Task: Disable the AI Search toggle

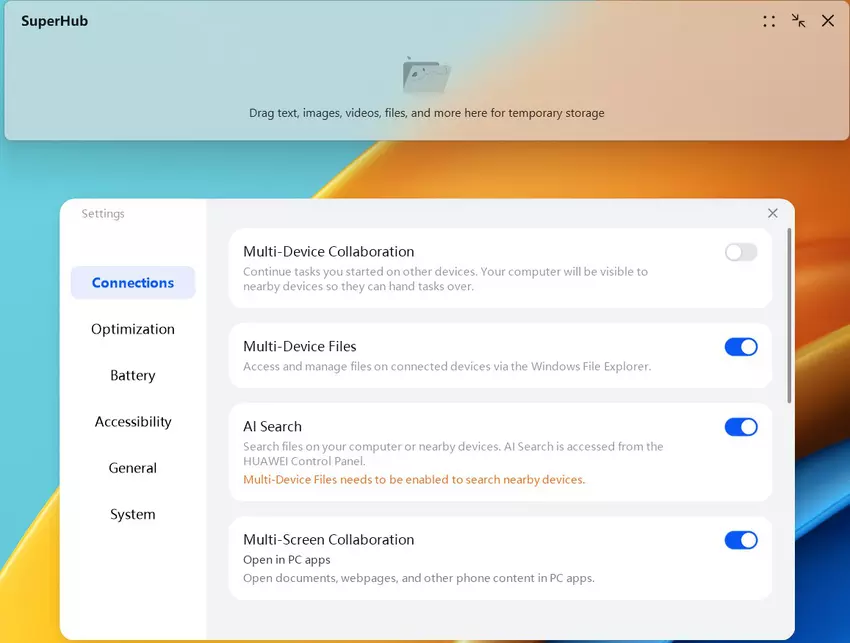Action: (x=741, y=427)
